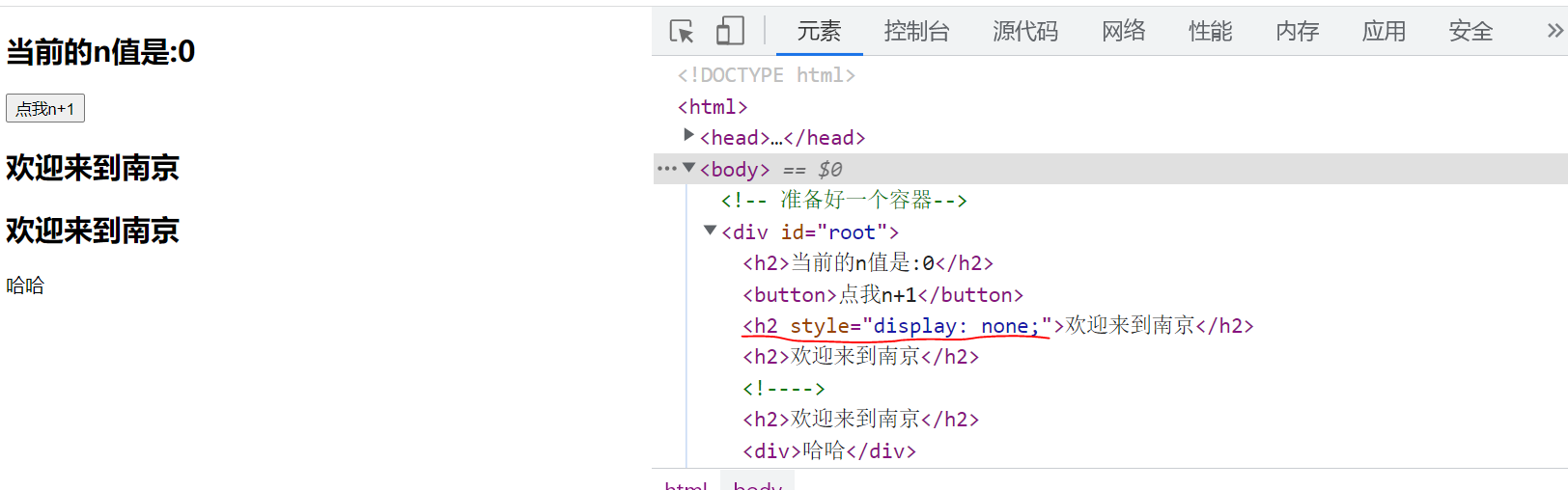Open the 网络 tab
The width and height of the screenshot is (1568, 490).
click(x=1124, y=31)
